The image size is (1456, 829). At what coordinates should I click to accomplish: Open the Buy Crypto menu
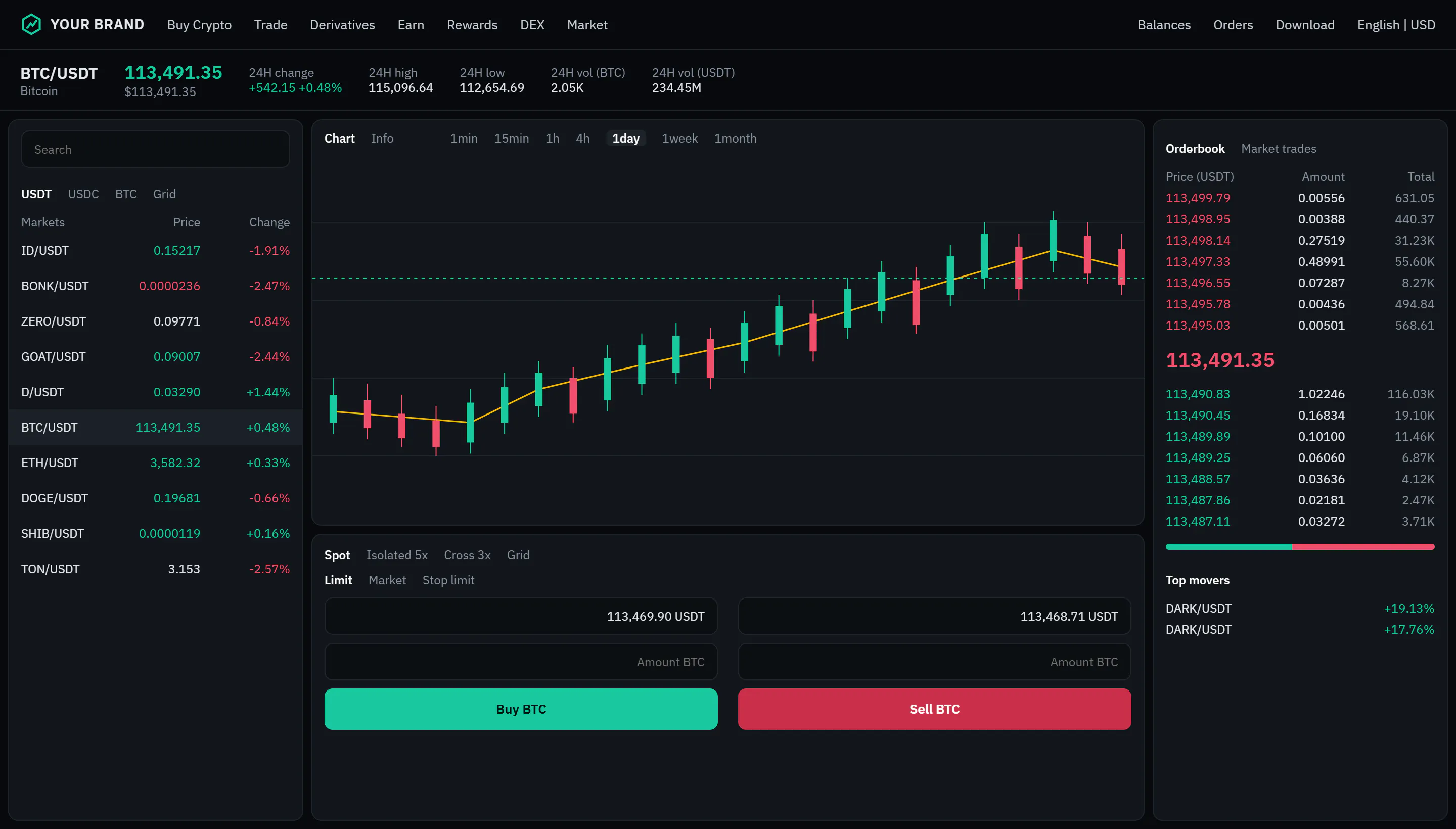pyautogui.click(x=199, y=25)
